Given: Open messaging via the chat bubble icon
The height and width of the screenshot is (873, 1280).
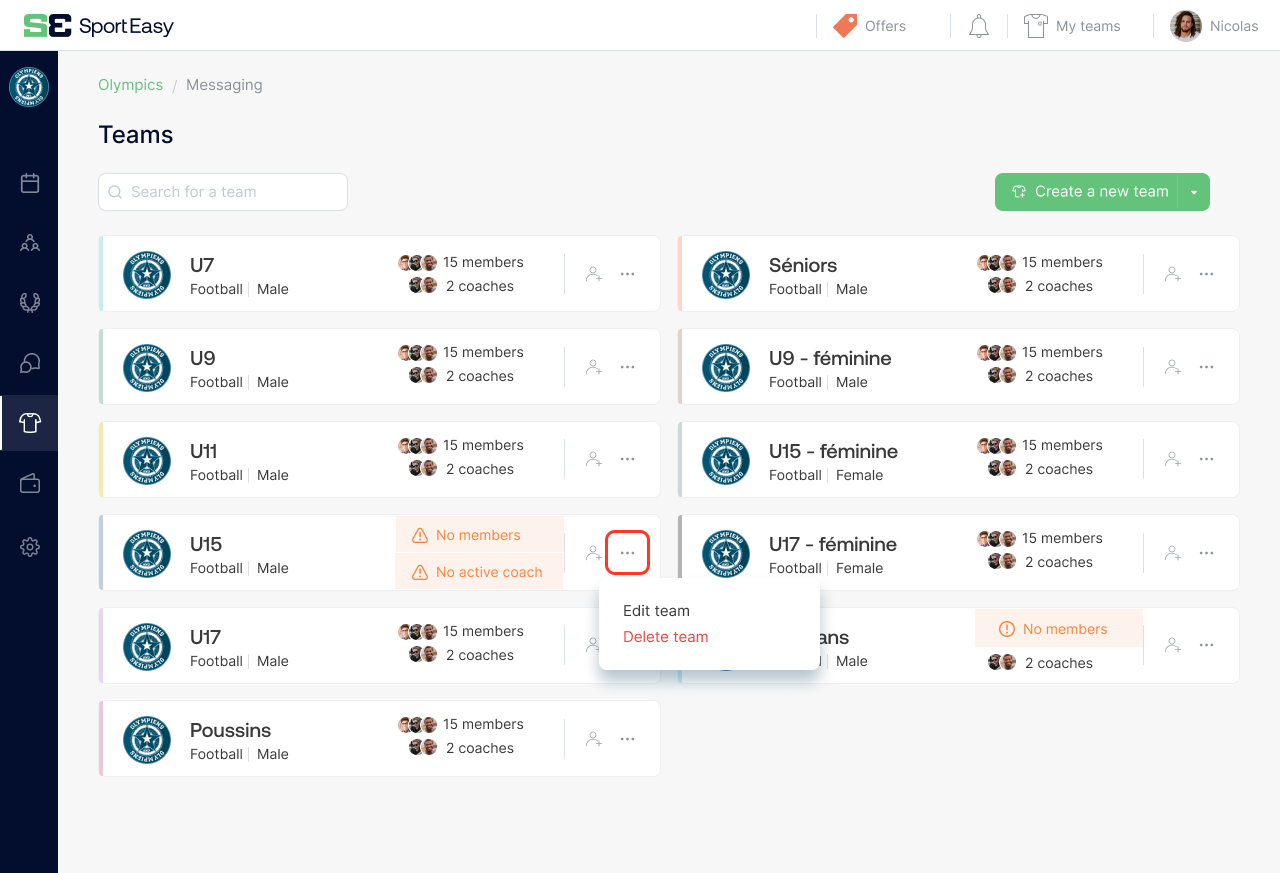Looking at the screenshot, I should point(29,362).
